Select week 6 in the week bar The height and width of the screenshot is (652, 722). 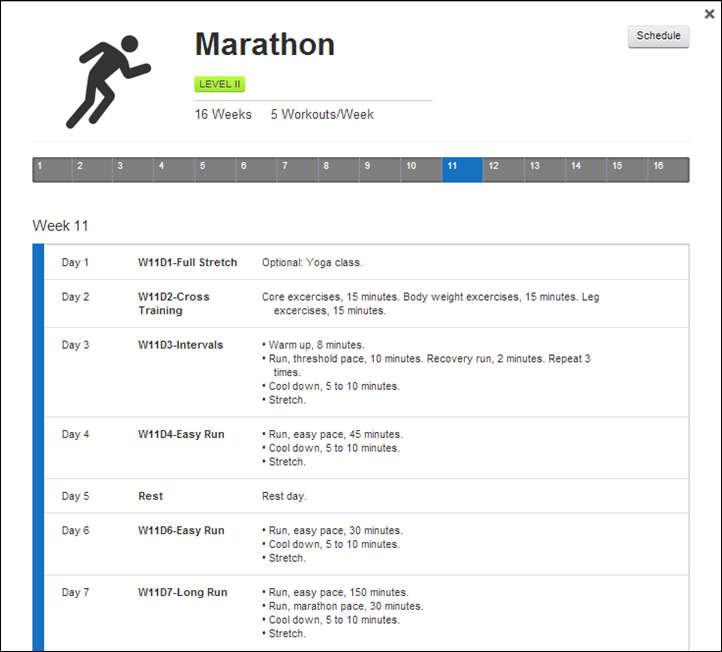[x=256, y=170]
